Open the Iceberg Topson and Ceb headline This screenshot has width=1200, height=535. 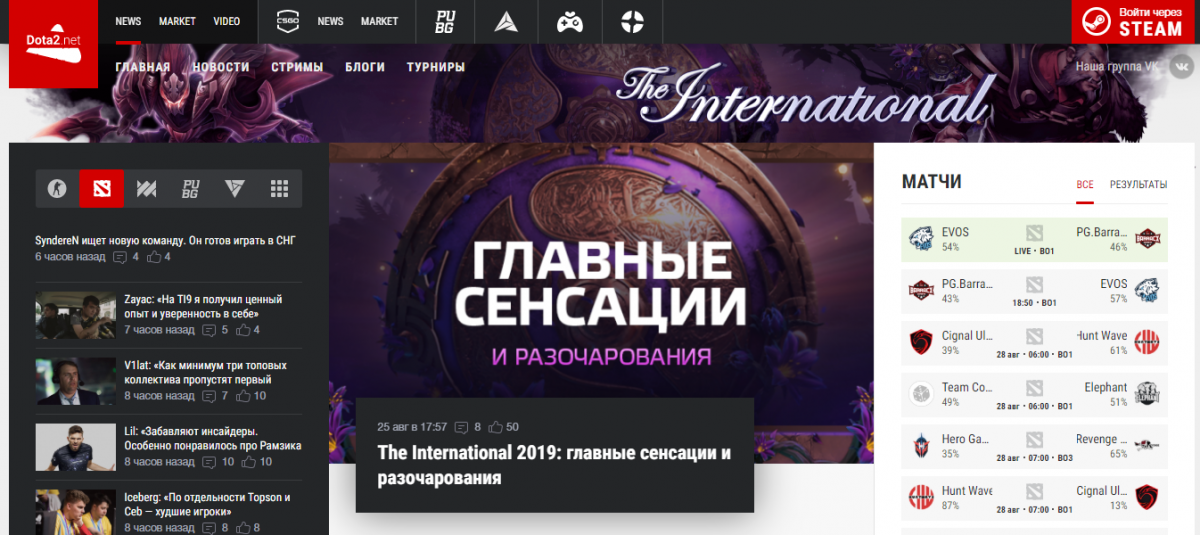coord(207,504)
